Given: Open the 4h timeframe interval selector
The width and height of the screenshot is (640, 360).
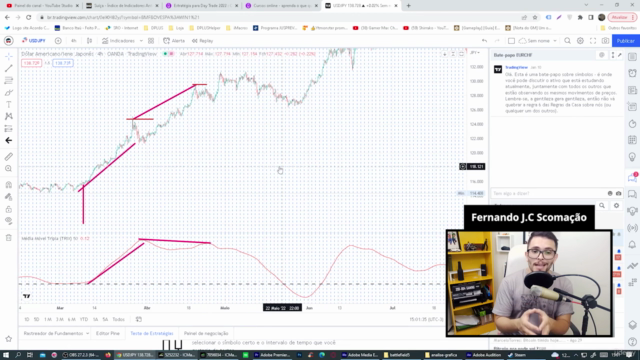Looking at the screenshot, I should [73, 41].
